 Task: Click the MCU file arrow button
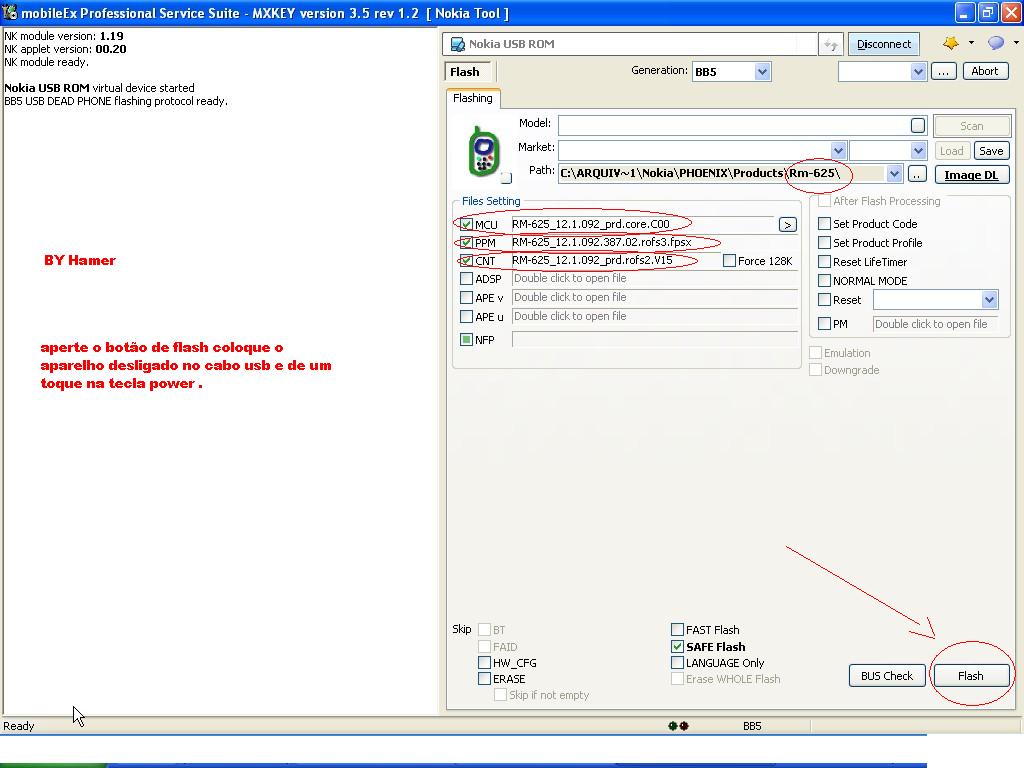click(788, 225)
